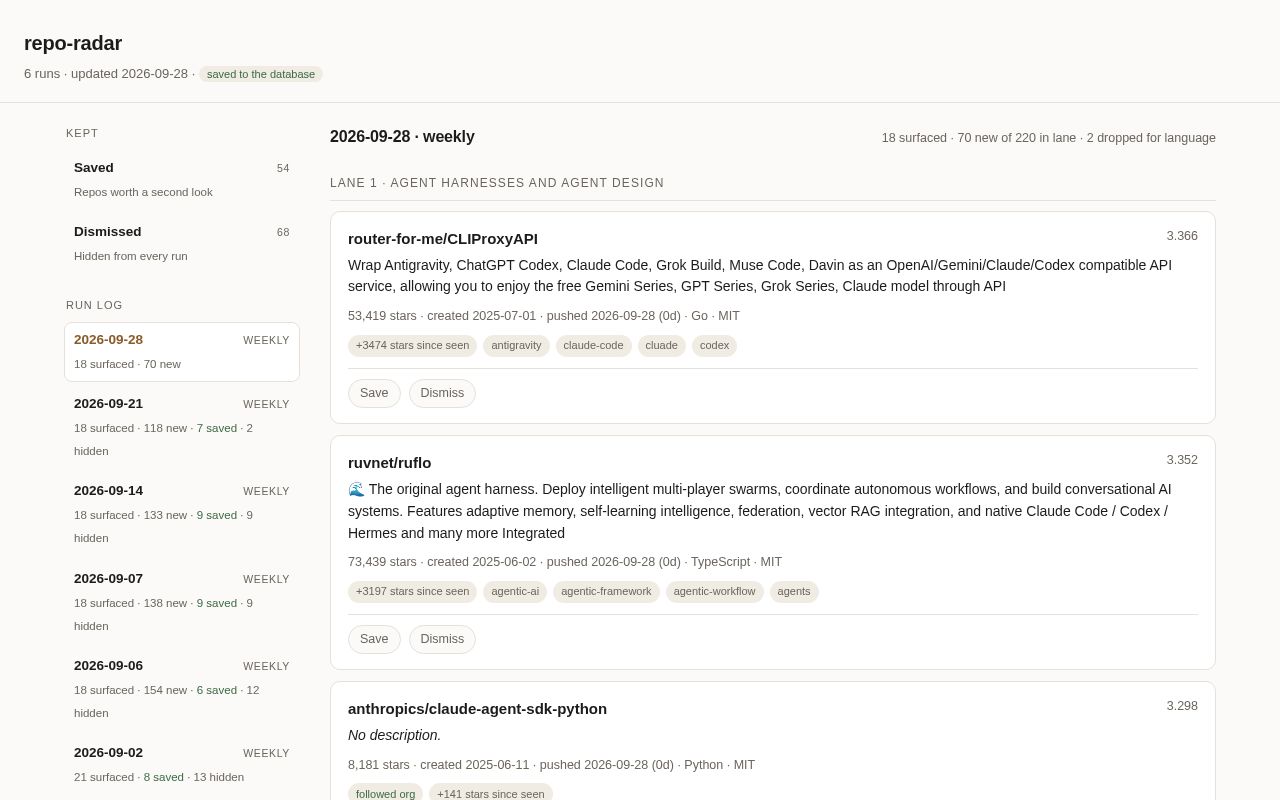Click the claude-code topic tag
Image resolution: width=1280 pixels, height=800 pixels.
593,346
